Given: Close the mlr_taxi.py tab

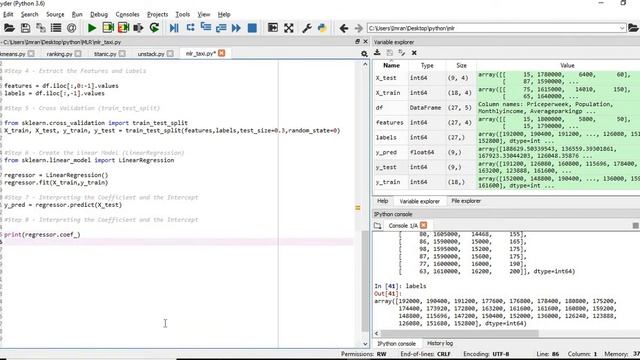Looking at the screenshot, I should [x=222, y=53].
